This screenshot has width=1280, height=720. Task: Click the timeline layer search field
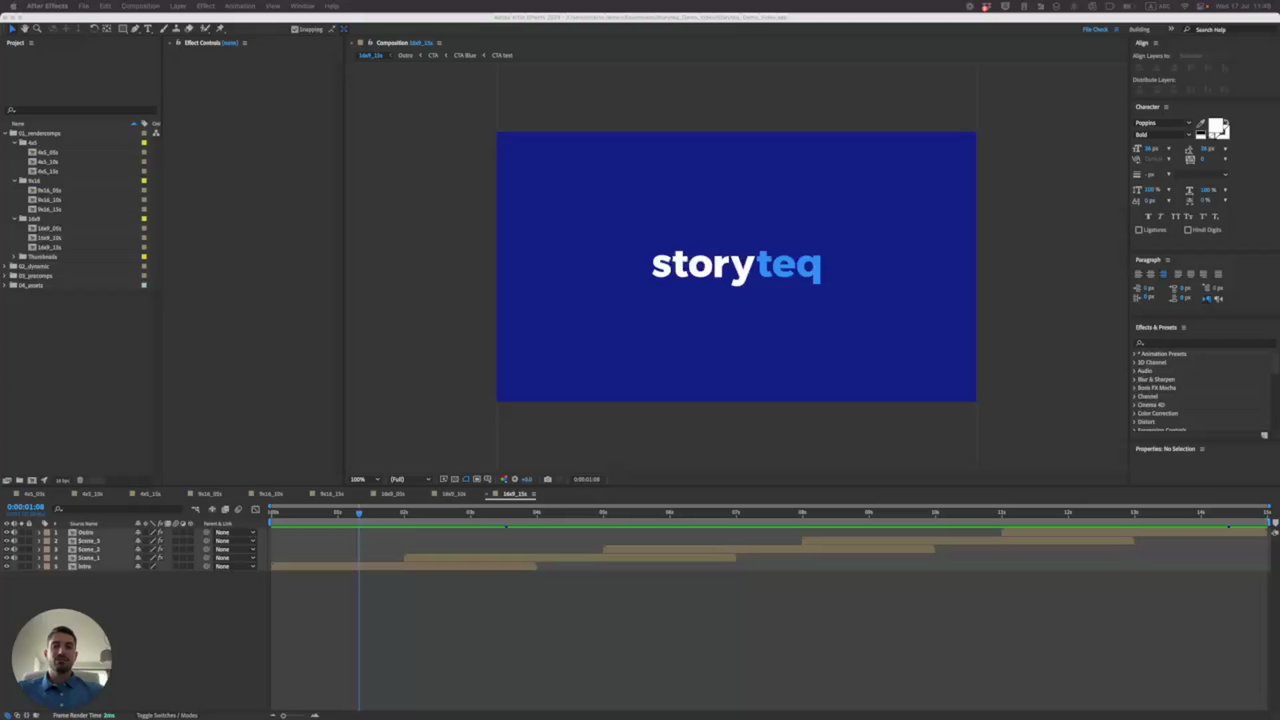[118, 509]
